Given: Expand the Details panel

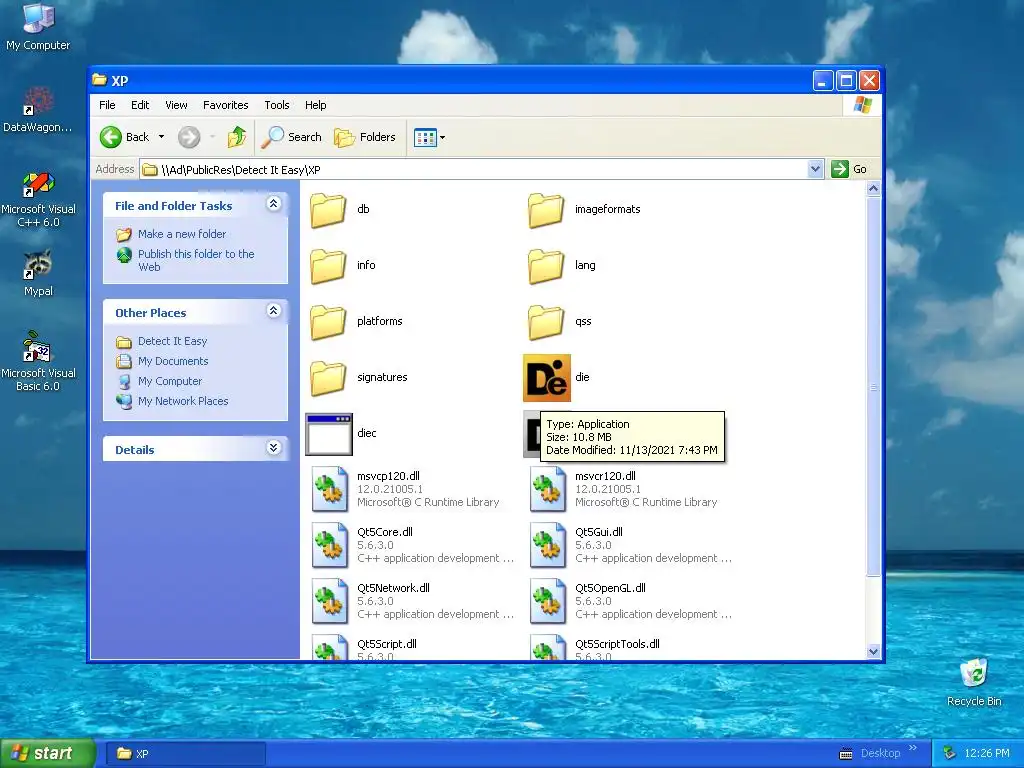Looking at the screenshot, I should (x=274, y=448).
